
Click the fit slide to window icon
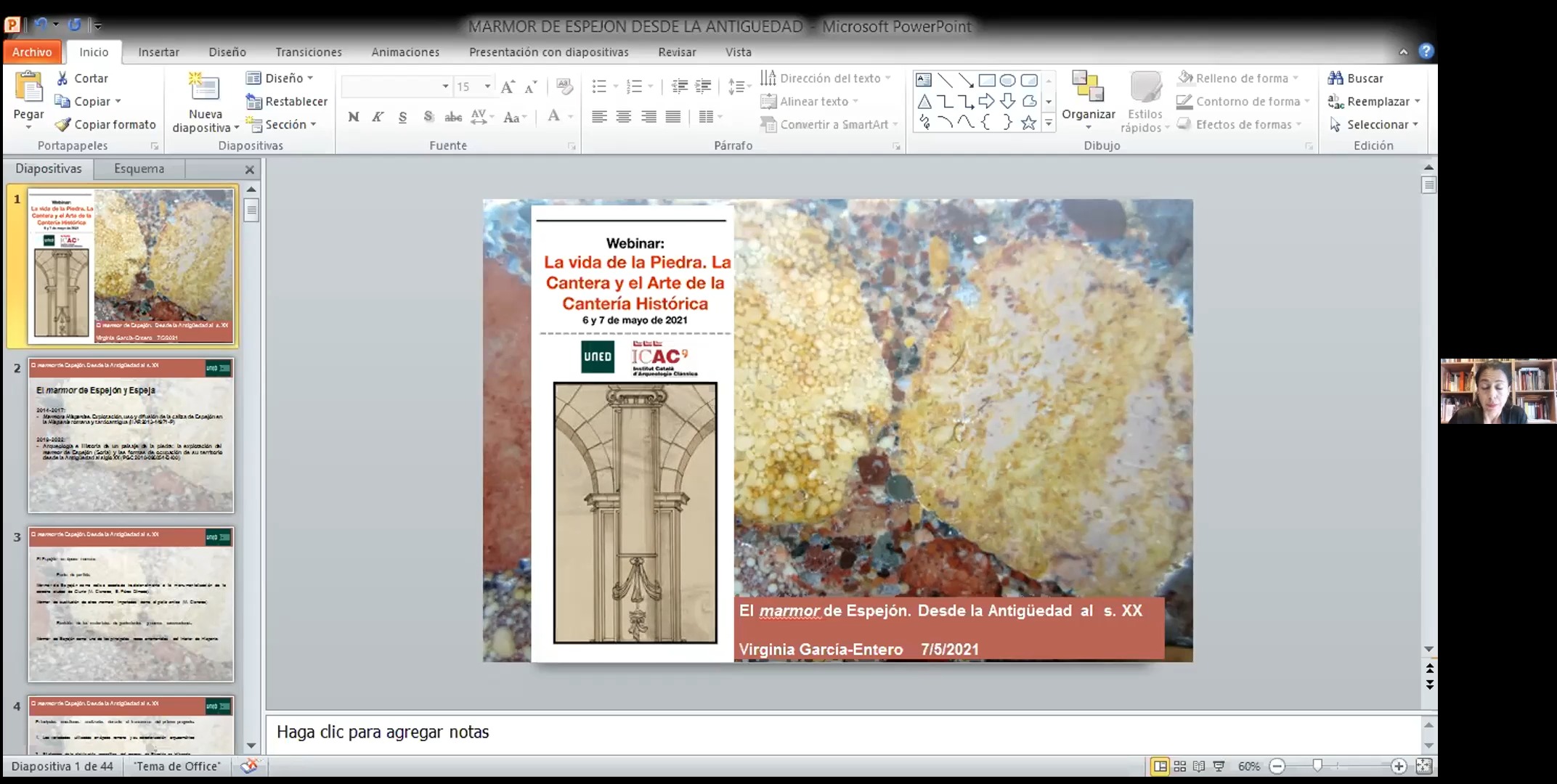(x=1424, y=766)
